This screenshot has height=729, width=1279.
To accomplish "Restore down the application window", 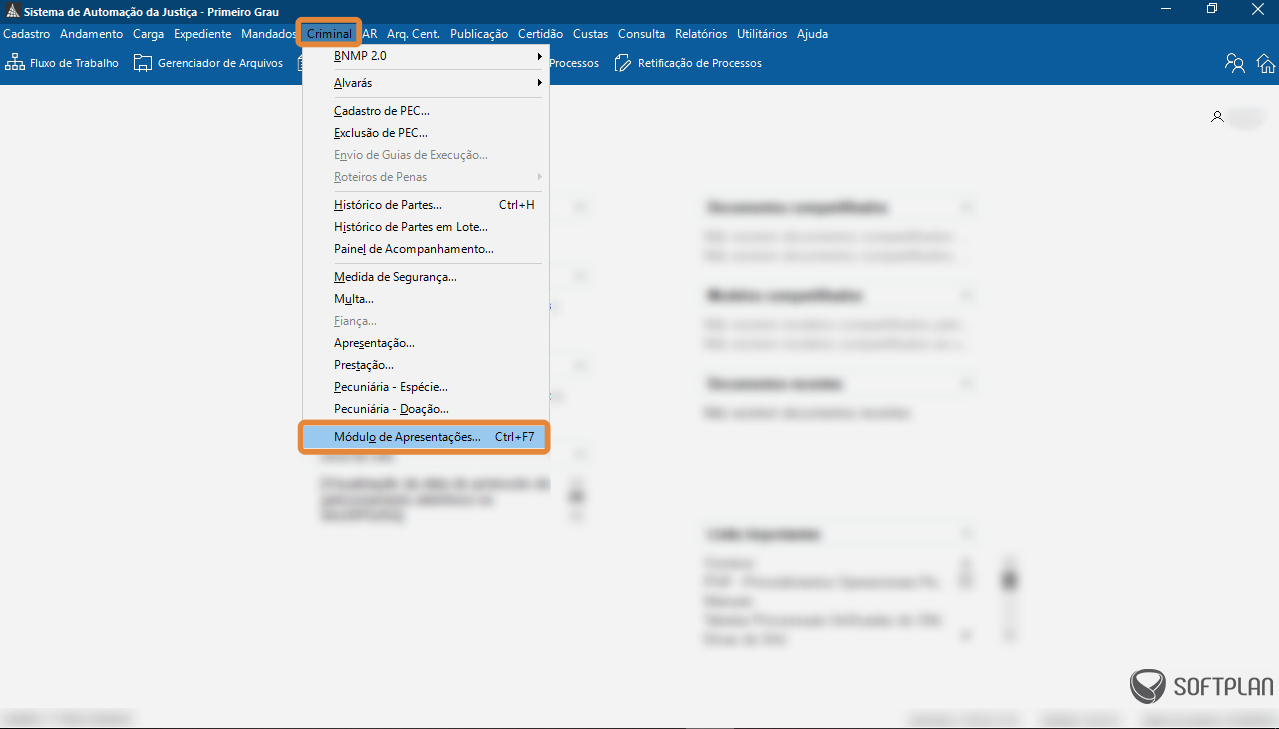I will [x=1212, y=9].
